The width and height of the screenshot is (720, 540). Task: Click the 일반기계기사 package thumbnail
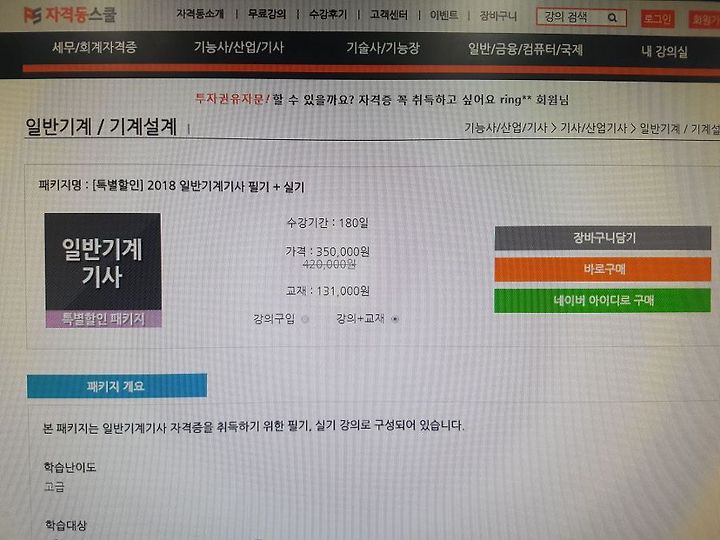tap(103, 270)
